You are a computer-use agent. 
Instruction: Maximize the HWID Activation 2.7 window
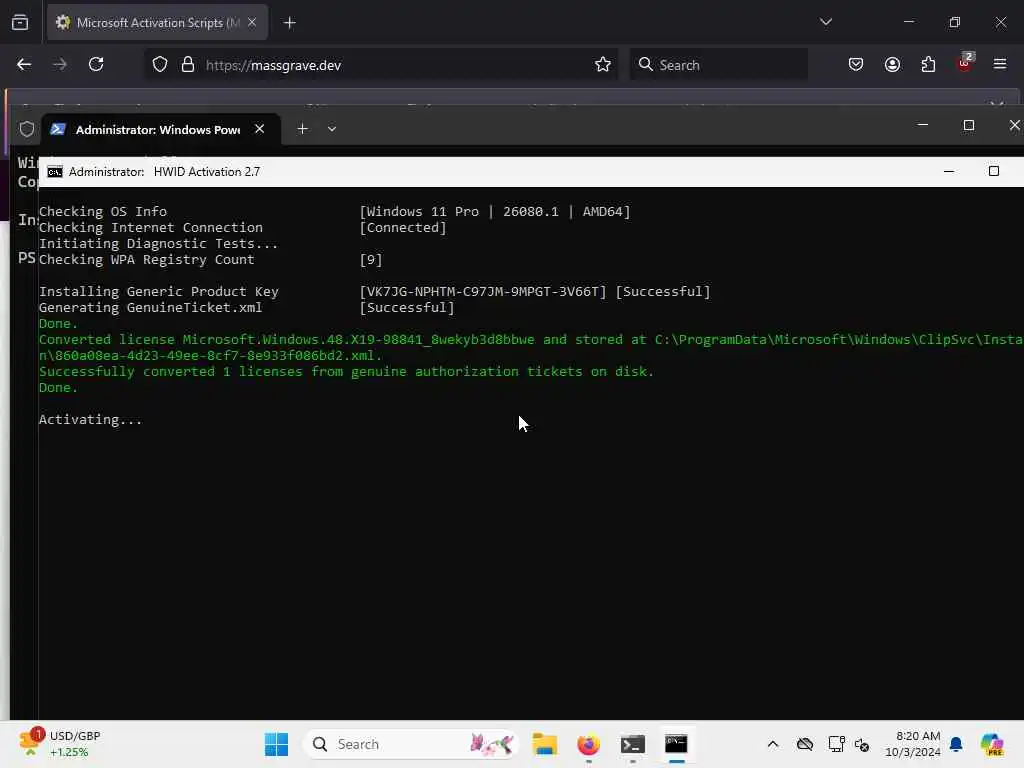994,171
